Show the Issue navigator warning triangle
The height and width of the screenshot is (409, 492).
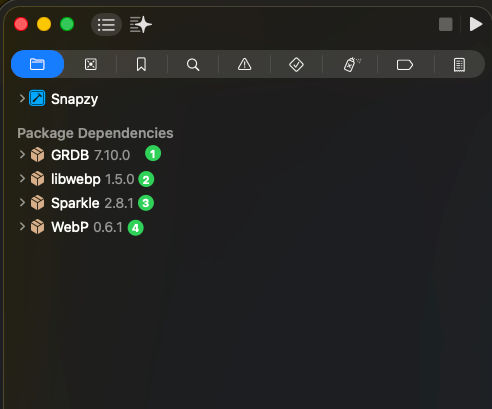(244, 64)
